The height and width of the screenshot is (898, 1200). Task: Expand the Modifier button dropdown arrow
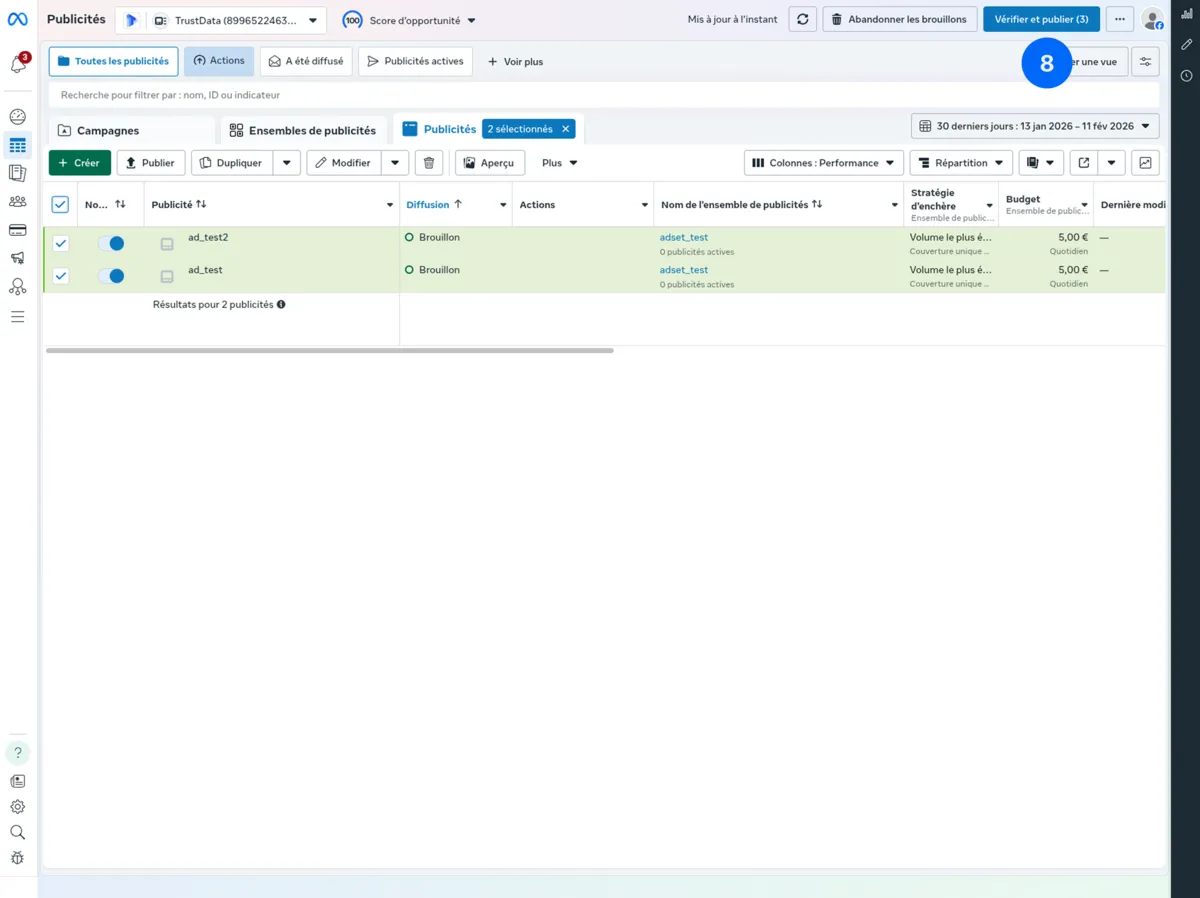(396, 162)
